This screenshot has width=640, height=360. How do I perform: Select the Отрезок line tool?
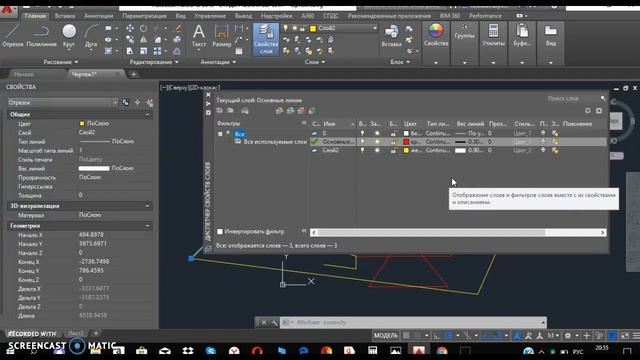tap(13, 35)
